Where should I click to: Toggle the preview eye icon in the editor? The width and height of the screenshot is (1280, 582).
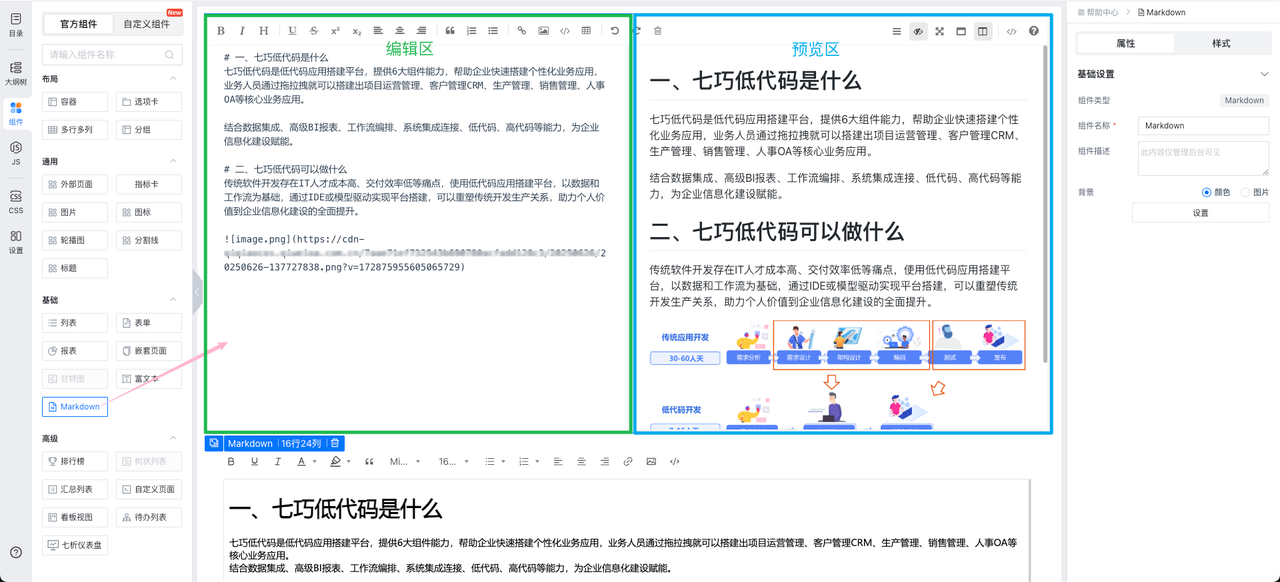coord(918,31)
